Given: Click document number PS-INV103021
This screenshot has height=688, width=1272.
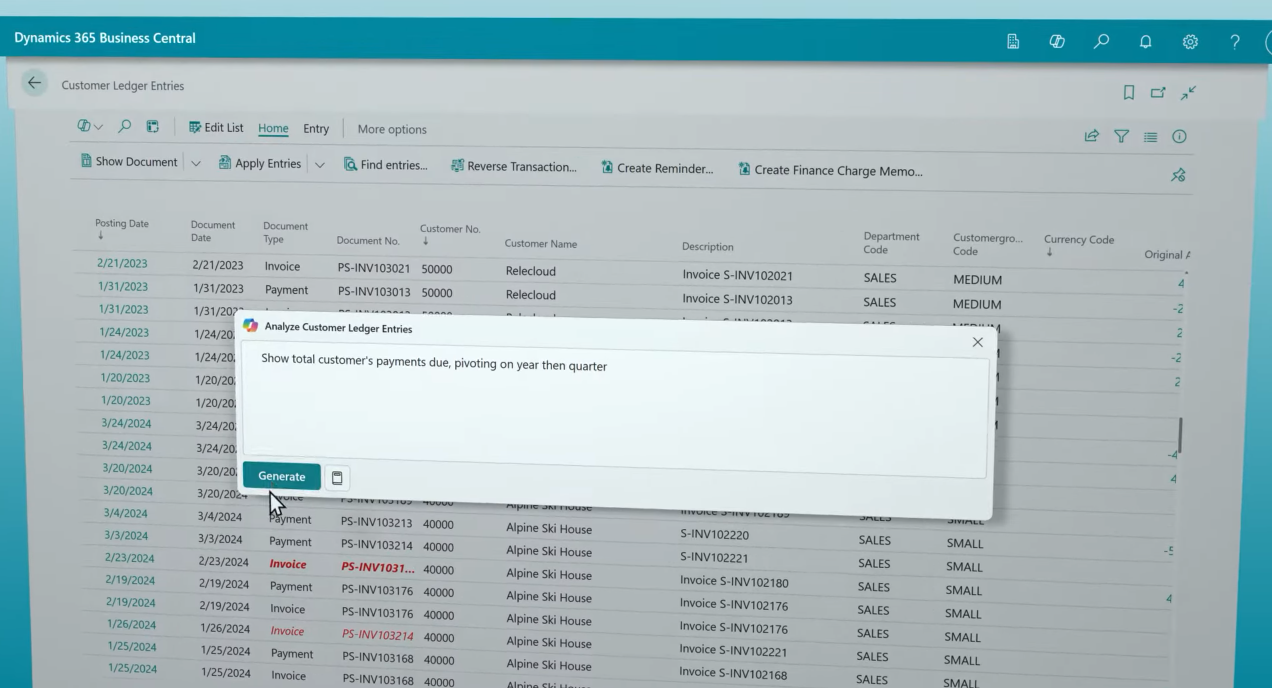Looking at the screenshot, I should pos(375,269).
